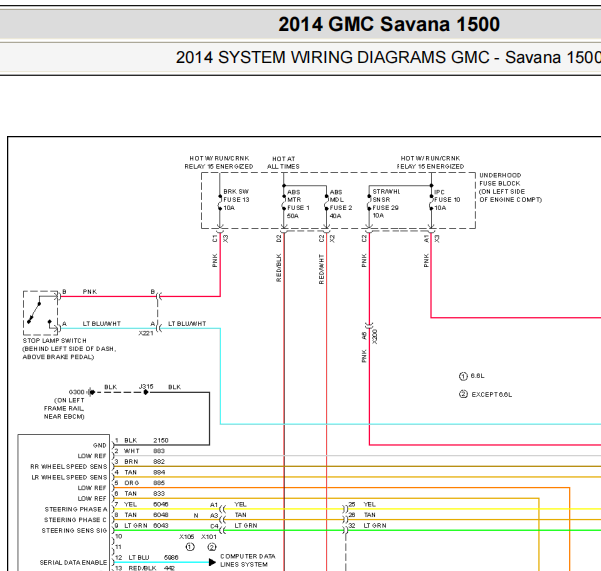Click the 'NEAR EBCM)' frame rail note
The height and width of the screenshot is (571, 601).
64,416
